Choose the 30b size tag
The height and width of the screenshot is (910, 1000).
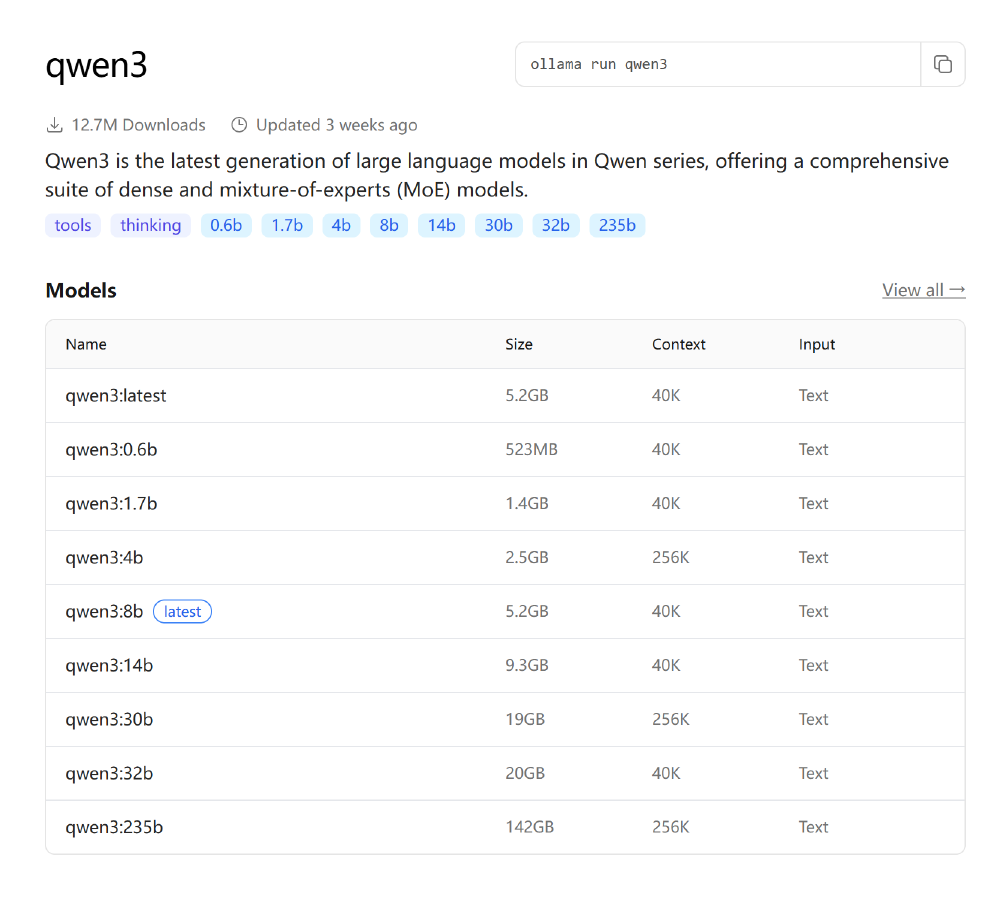click(499, 225)
